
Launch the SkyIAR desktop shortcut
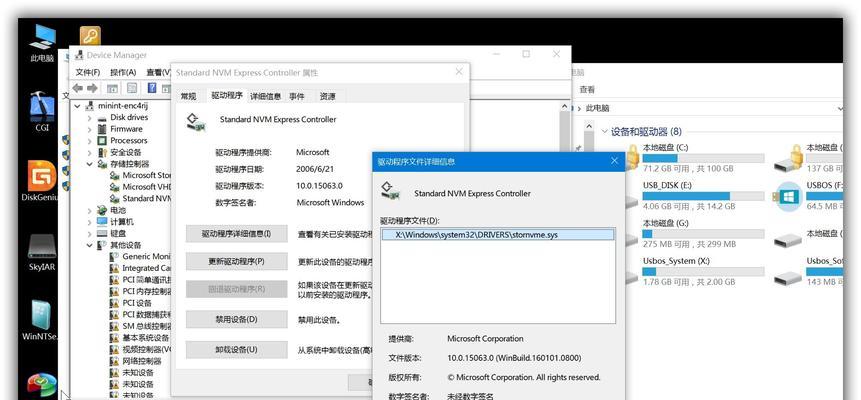pos(42,252)
